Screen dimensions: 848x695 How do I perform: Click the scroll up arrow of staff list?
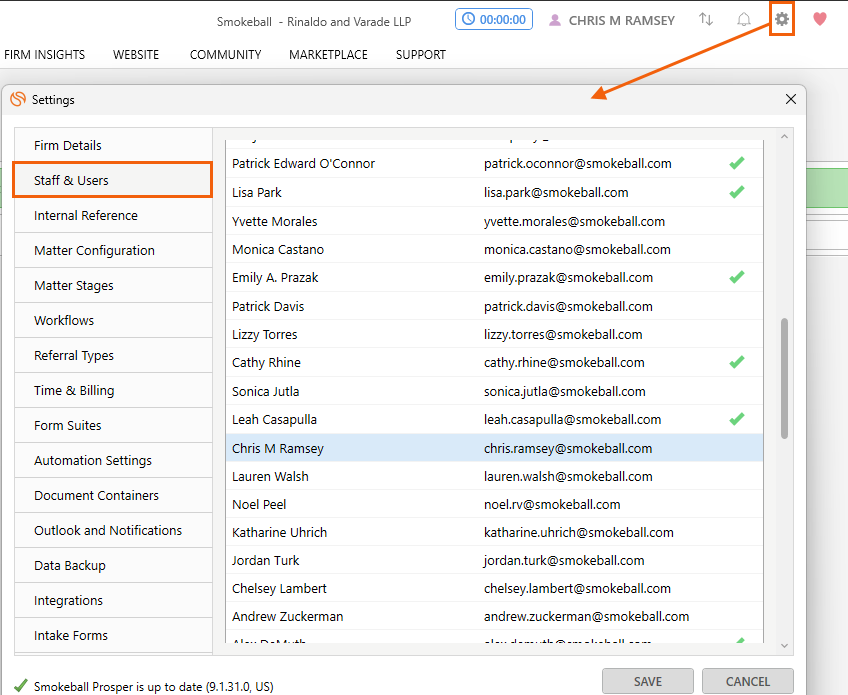784,137
